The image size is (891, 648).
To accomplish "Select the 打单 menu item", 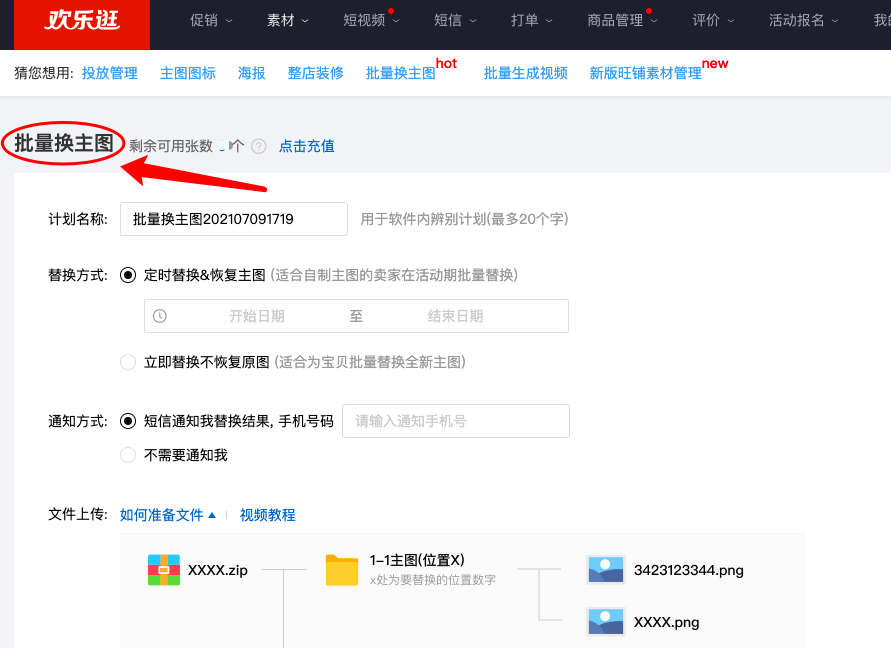I will pos(526,19).
